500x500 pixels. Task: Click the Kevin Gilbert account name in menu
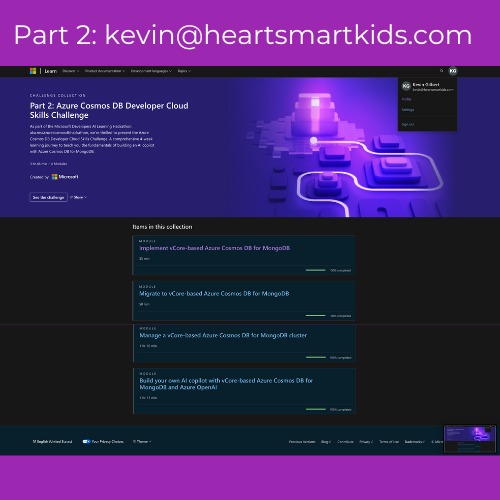click(426, 85)
